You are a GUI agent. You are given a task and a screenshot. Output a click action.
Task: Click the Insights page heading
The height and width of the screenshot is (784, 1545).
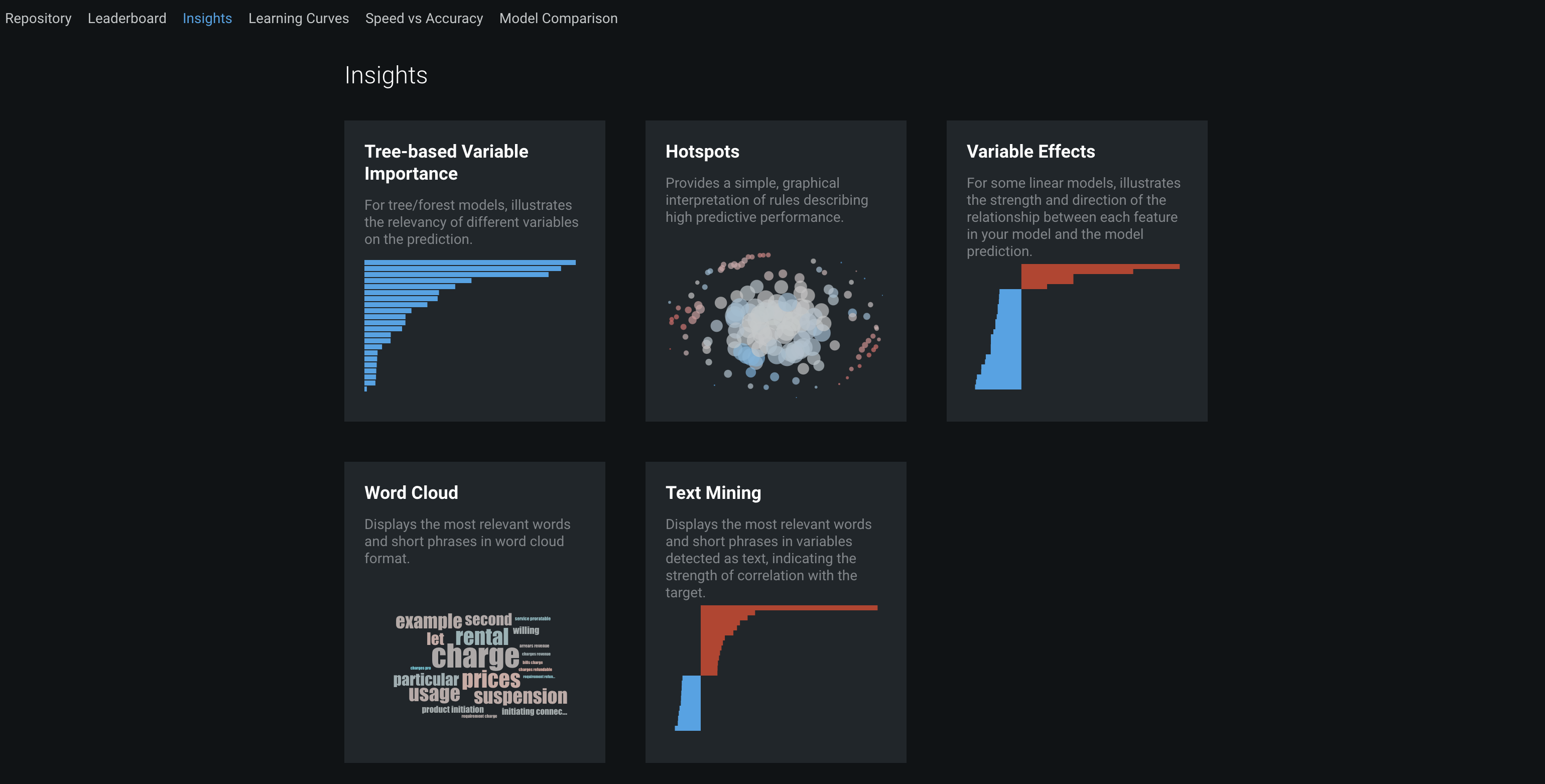click(x=385, y=75)
